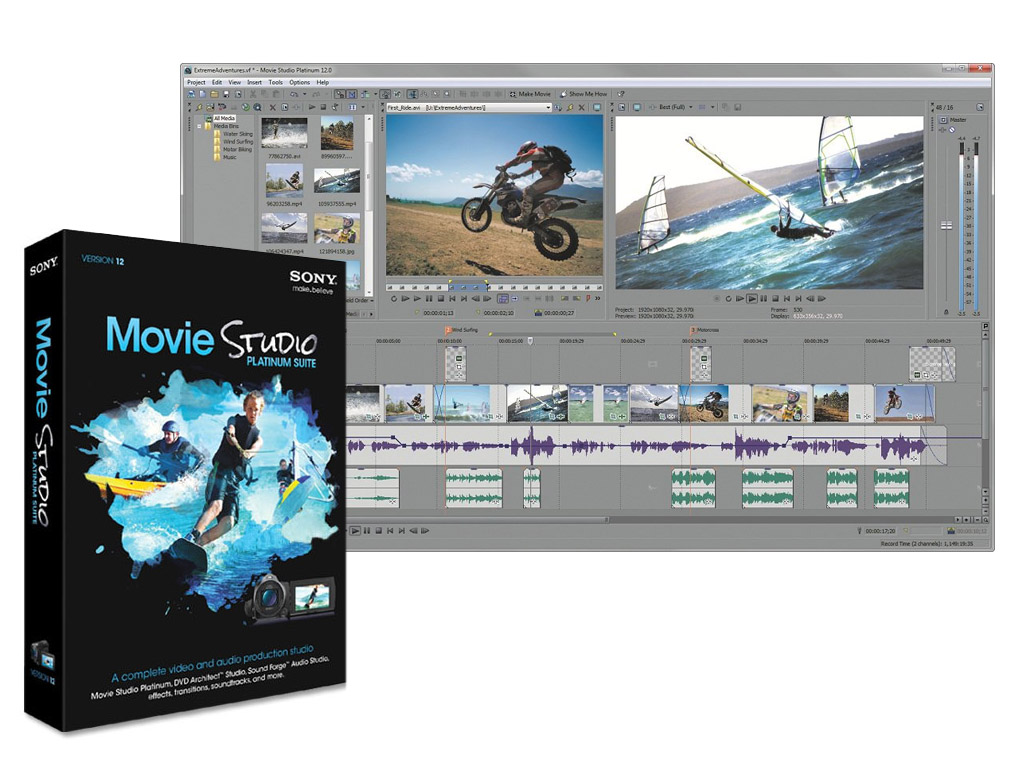Image resolution: width=1024 pixels, height=768 pixels.
Task: Toggle the Master volume lock icon
Action: point(946,312)
